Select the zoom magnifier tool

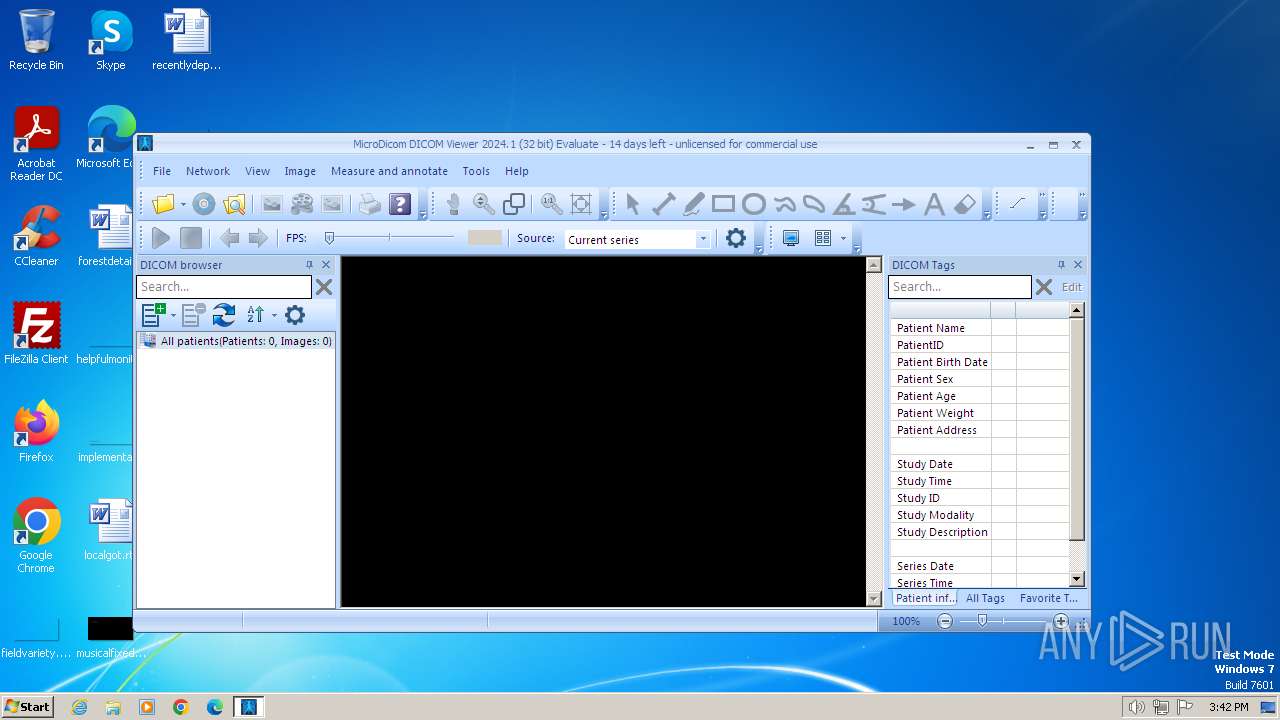(x=484, y=204)
